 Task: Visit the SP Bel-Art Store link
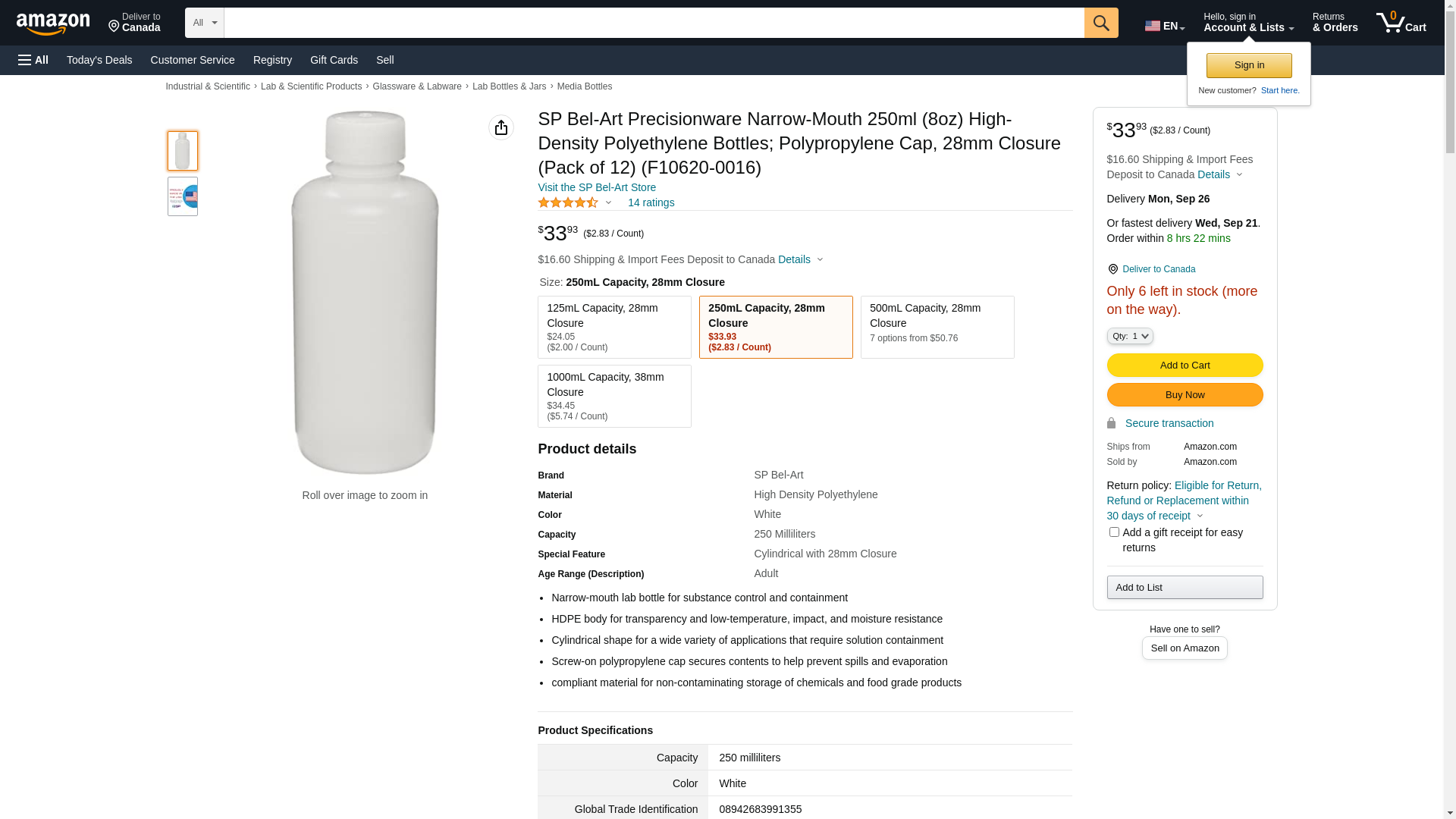click(x=597, y=187)
